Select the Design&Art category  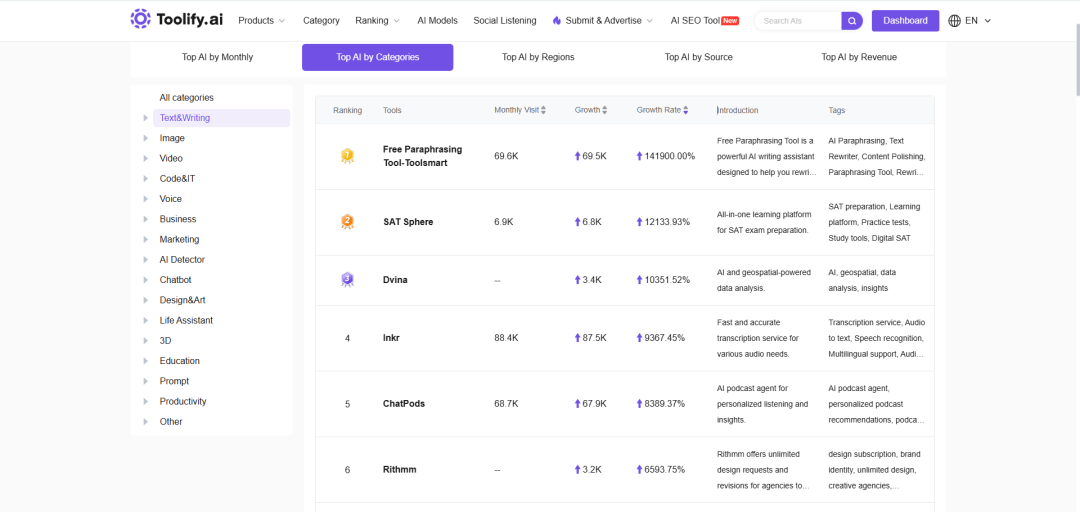(x=183, y=300)
